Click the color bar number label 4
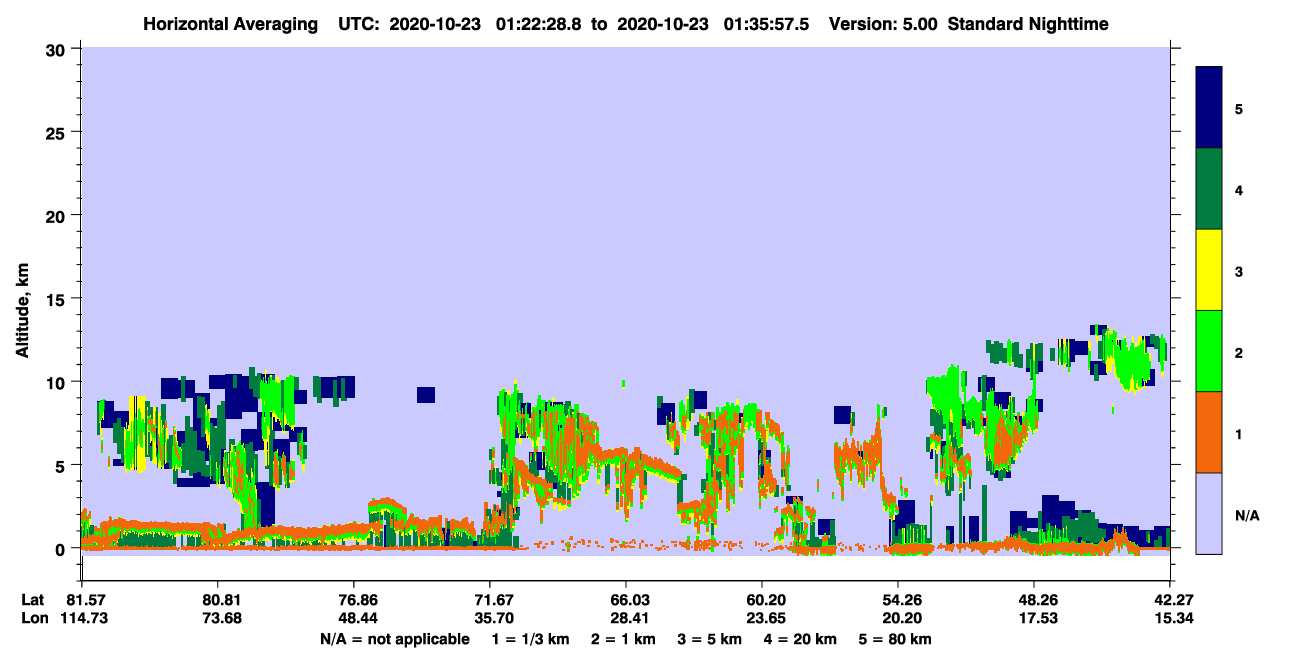This screenshot has width=1300, height=667. pyautogui.click(x=1239, y=189)
